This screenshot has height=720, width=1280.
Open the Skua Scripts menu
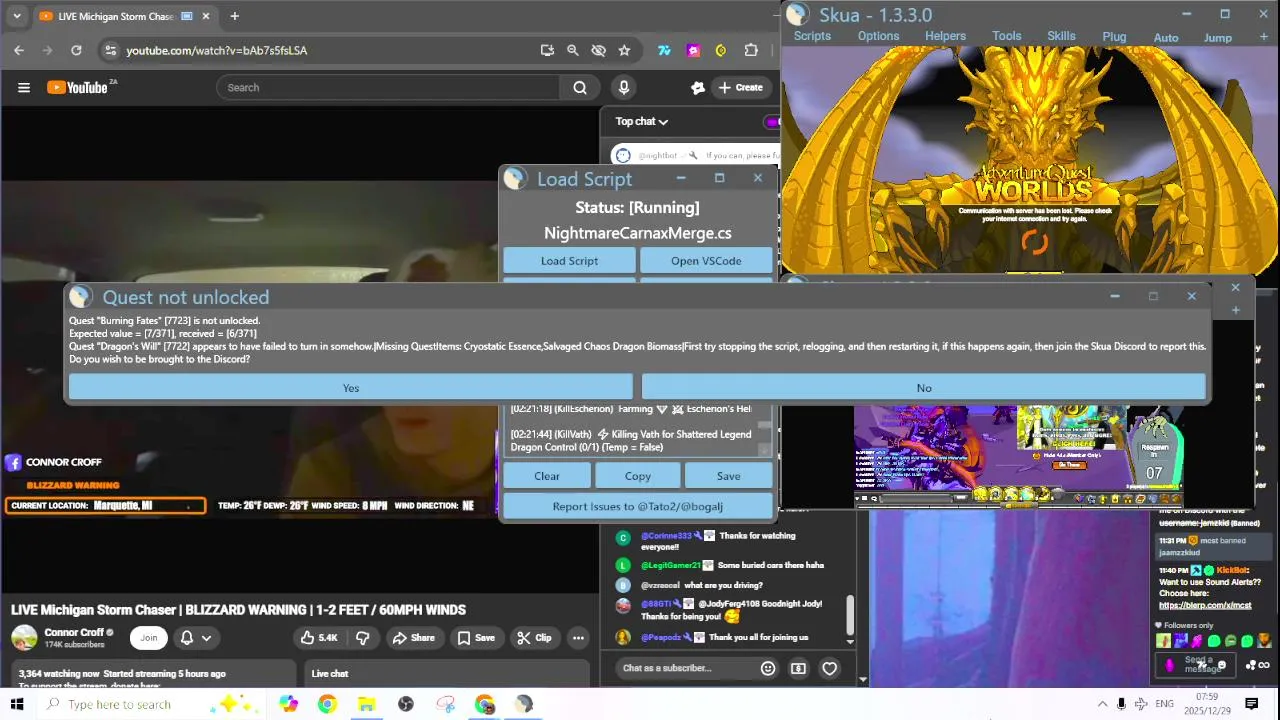click(812, 36)
